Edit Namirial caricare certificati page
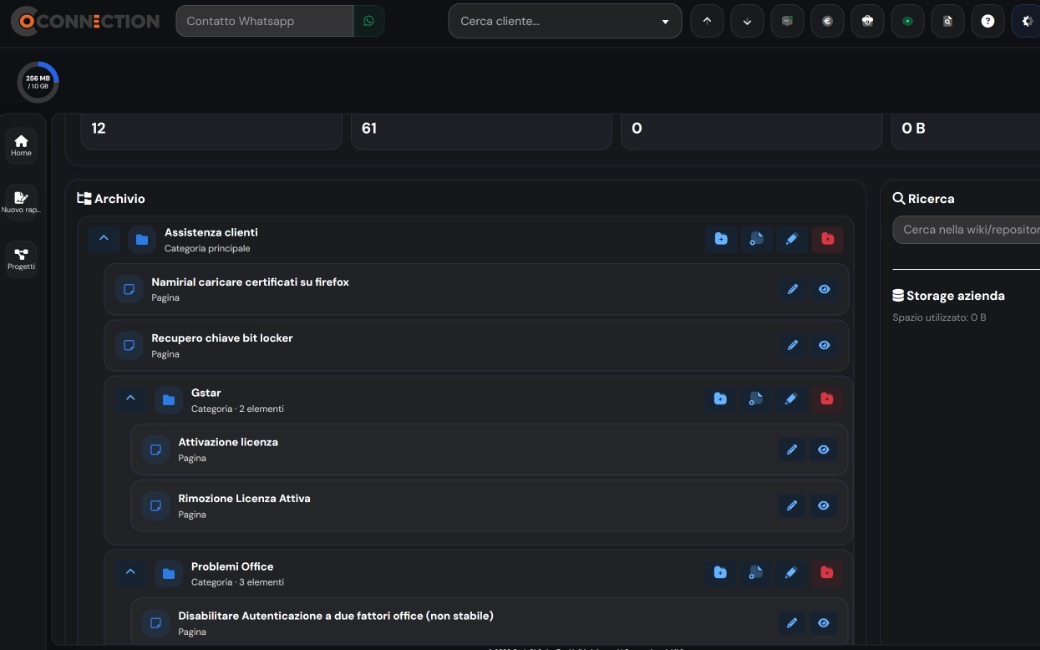Image resolution: width=1040 pixels, height=650 pixels. (793, 289)
